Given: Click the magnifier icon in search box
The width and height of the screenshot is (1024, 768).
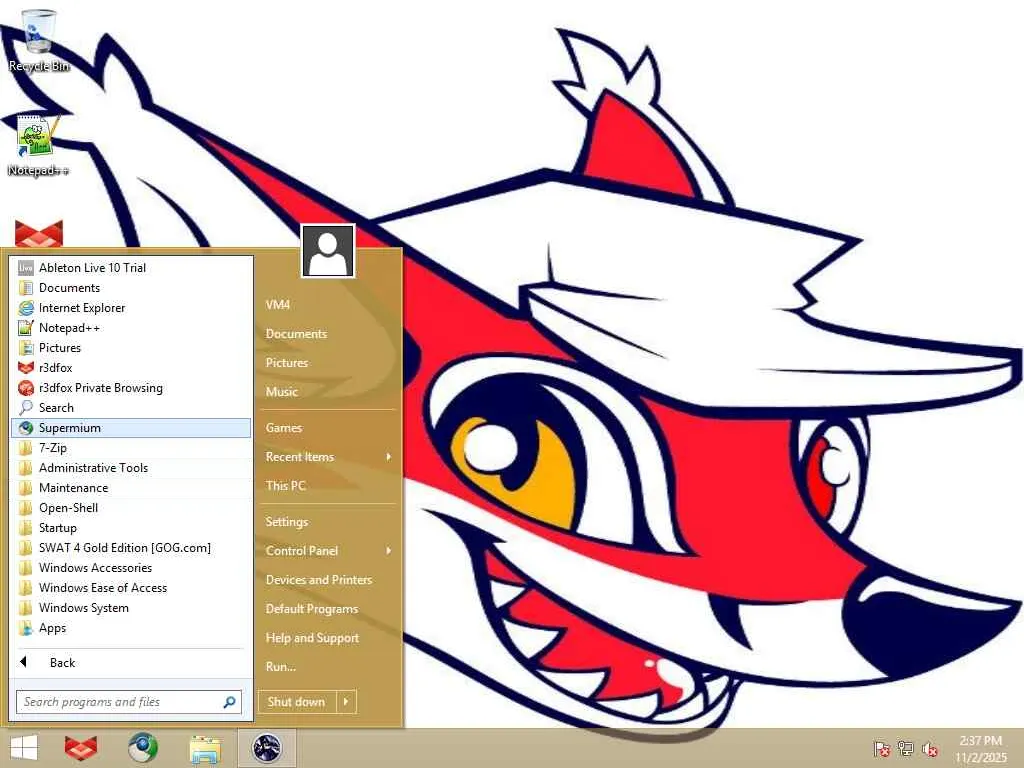Looking at the screenshot, I should pos(229,702).
